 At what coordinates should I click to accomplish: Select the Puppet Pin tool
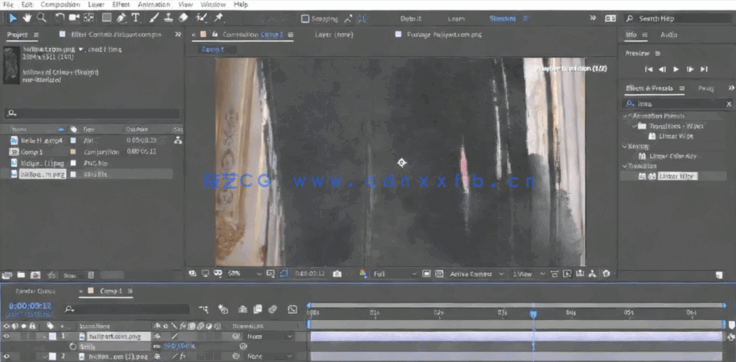tap(218, 18)
